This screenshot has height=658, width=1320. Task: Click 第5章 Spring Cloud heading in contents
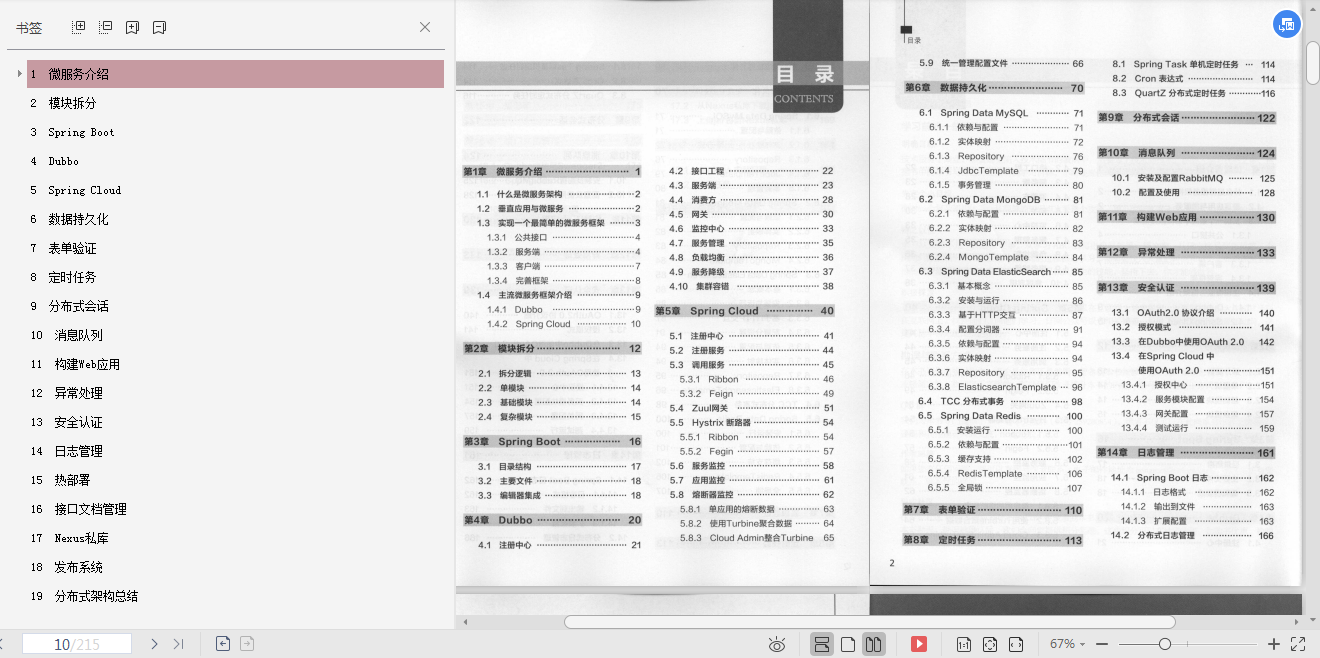(744, 311)
